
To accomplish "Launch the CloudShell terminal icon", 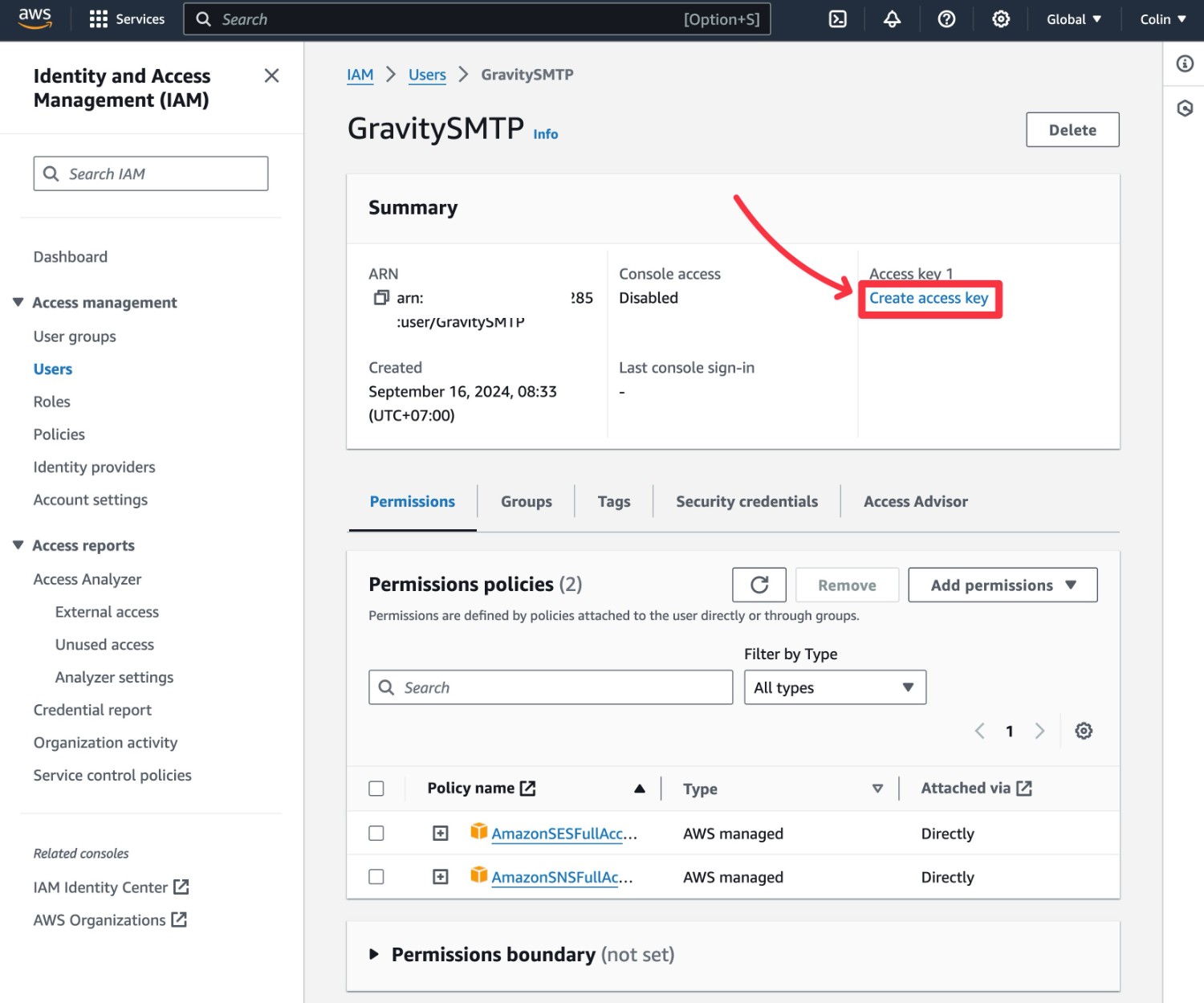I will [x=837, y=19].
